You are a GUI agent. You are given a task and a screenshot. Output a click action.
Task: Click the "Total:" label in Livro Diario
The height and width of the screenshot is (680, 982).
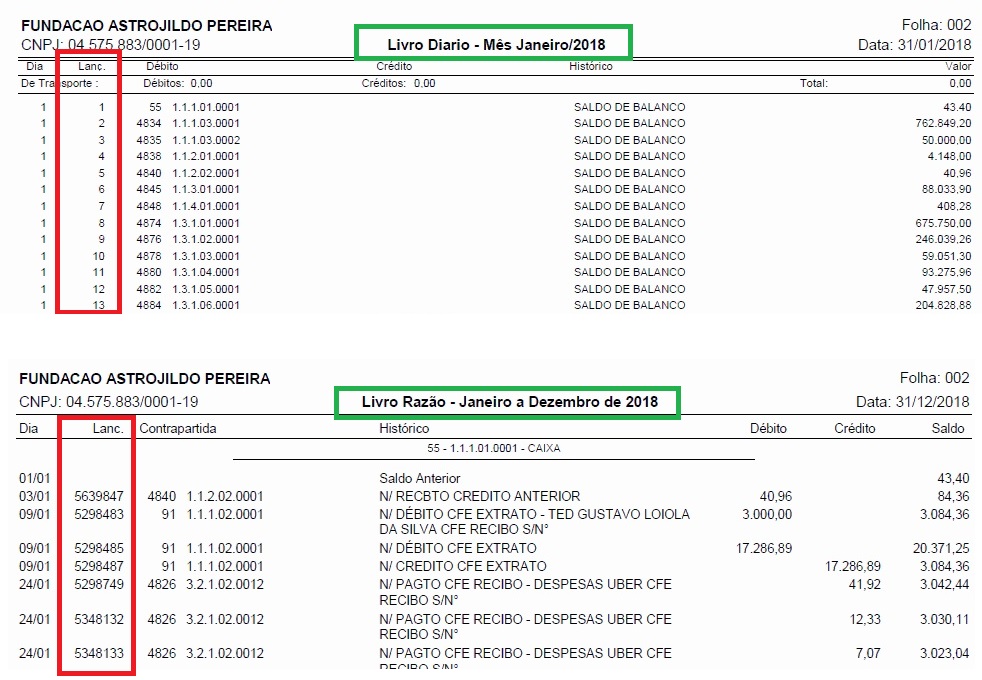tap(814, 83)
